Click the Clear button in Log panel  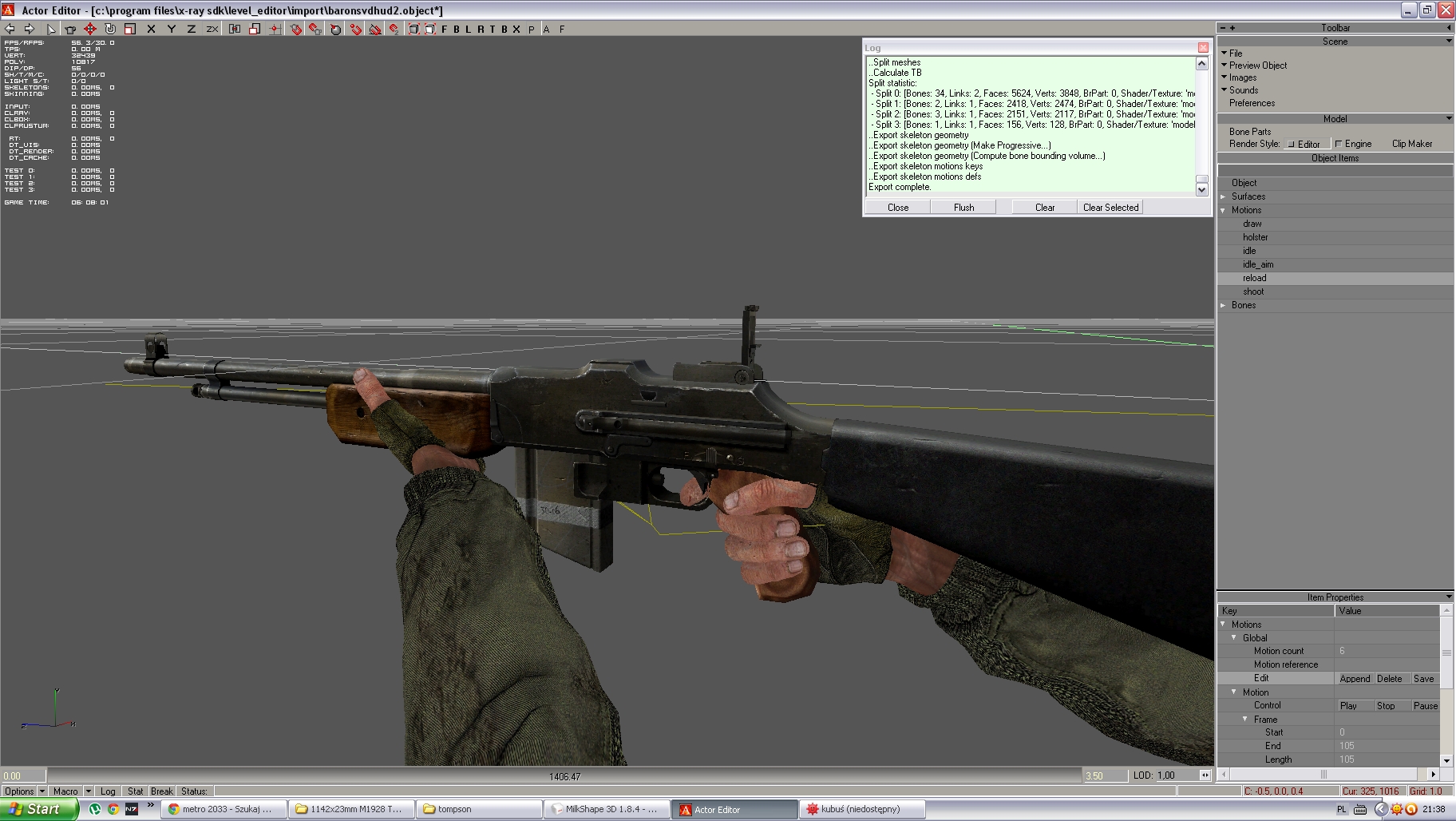coord(1045,207)
